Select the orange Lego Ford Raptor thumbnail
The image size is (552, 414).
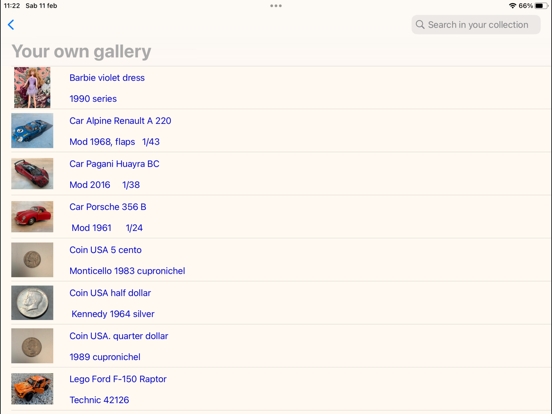click(32, 389)
